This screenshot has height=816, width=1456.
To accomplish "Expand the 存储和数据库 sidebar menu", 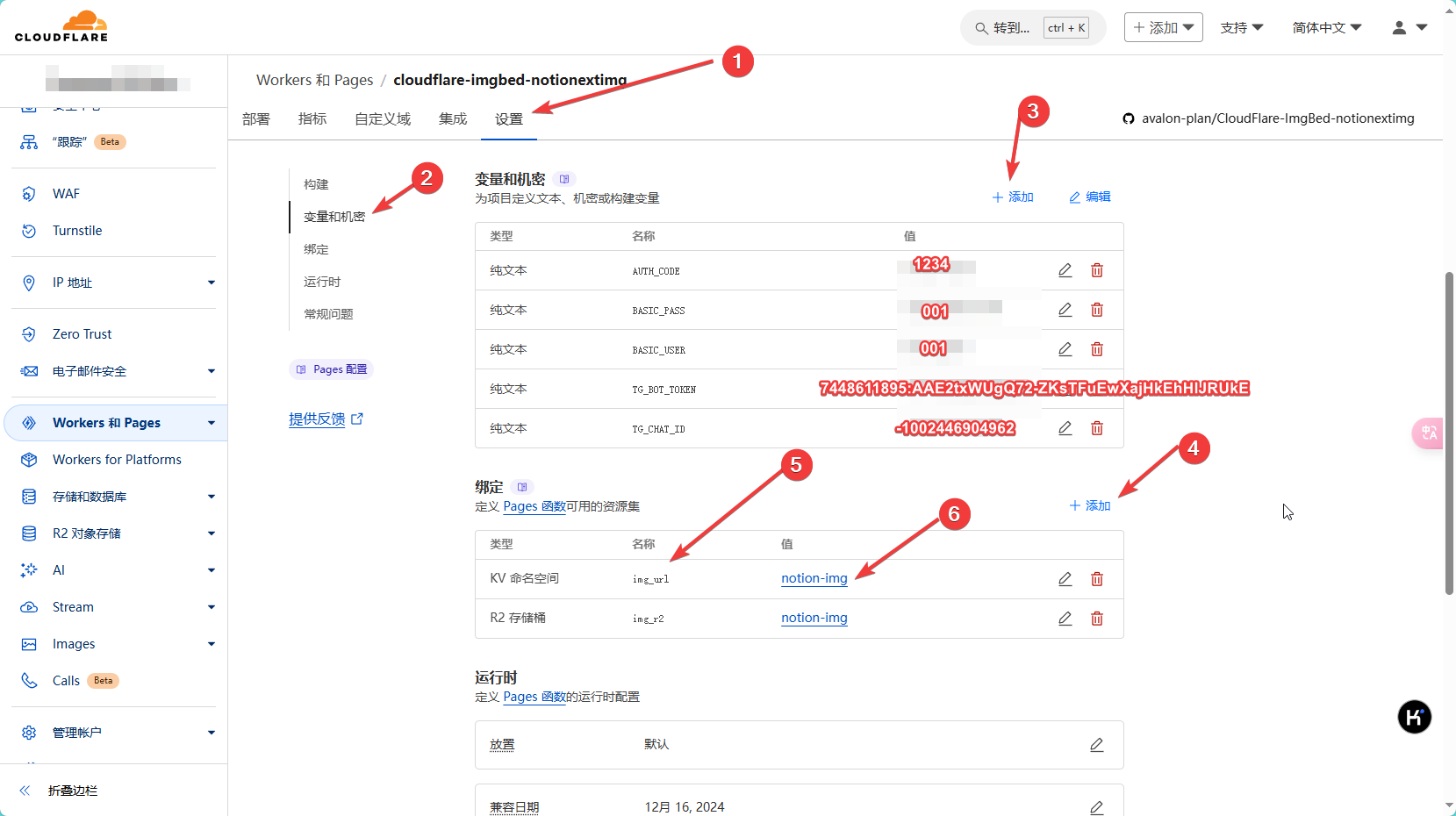I will pyautogui.click(x=212, y=497).
